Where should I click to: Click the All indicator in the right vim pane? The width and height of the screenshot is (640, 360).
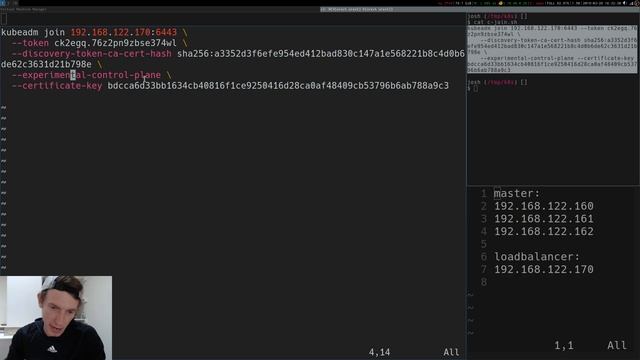617,345
